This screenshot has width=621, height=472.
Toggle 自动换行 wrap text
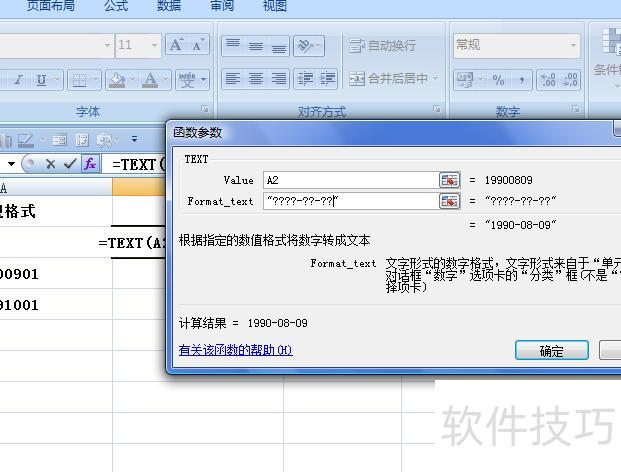[382, 46]
